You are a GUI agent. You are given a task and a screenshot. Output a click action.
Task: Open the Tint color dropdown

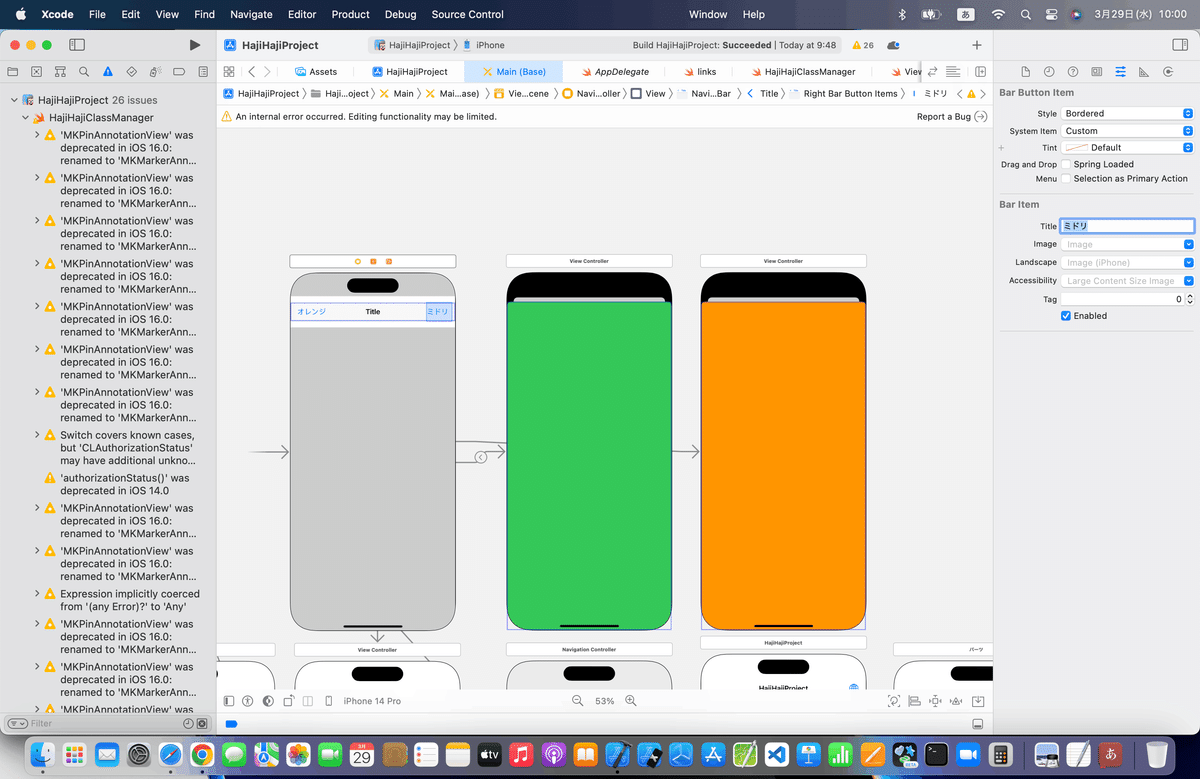coord(1128,147)
